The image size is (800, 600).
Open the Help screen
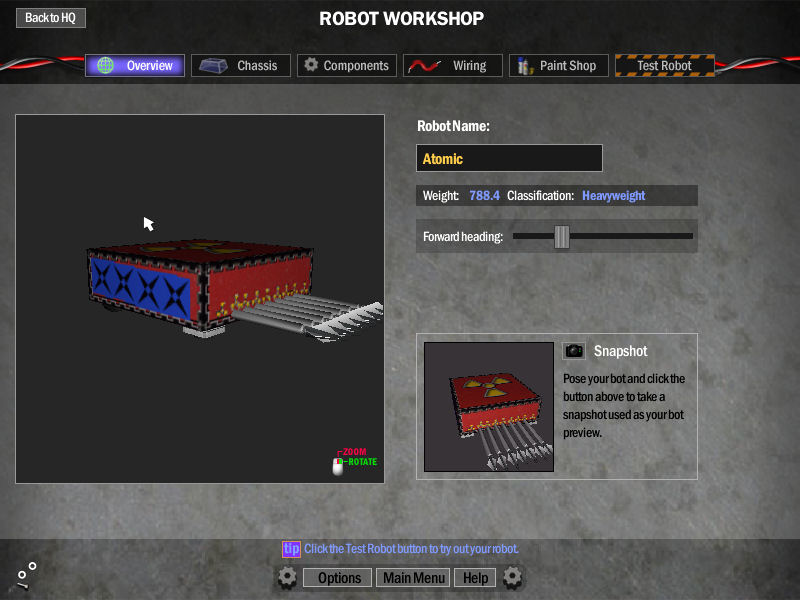click(x=475, y=578)
